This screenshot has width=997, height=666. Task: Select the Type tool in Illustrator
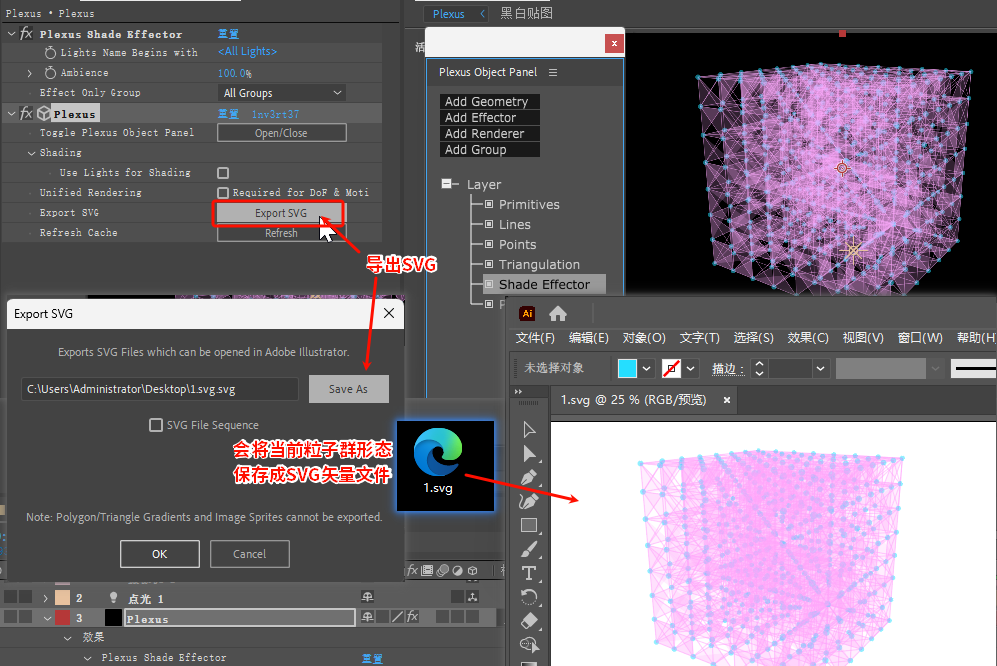pos(528,573)
